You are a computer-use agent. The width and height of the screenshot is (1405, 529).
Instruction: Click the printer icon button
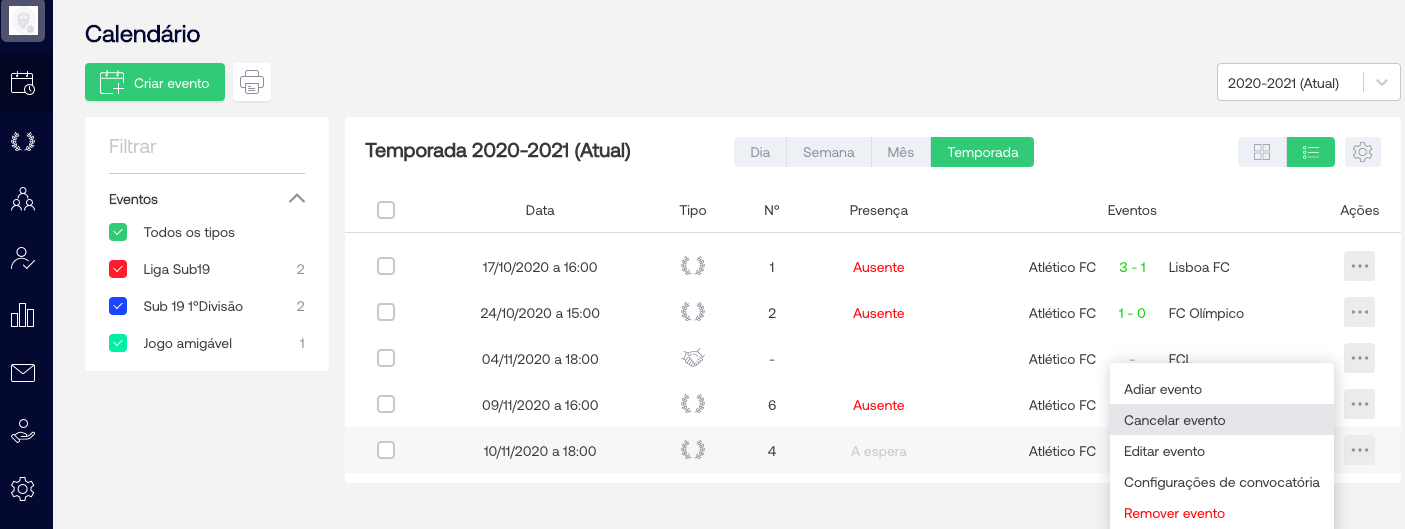[x=252, y=83]
